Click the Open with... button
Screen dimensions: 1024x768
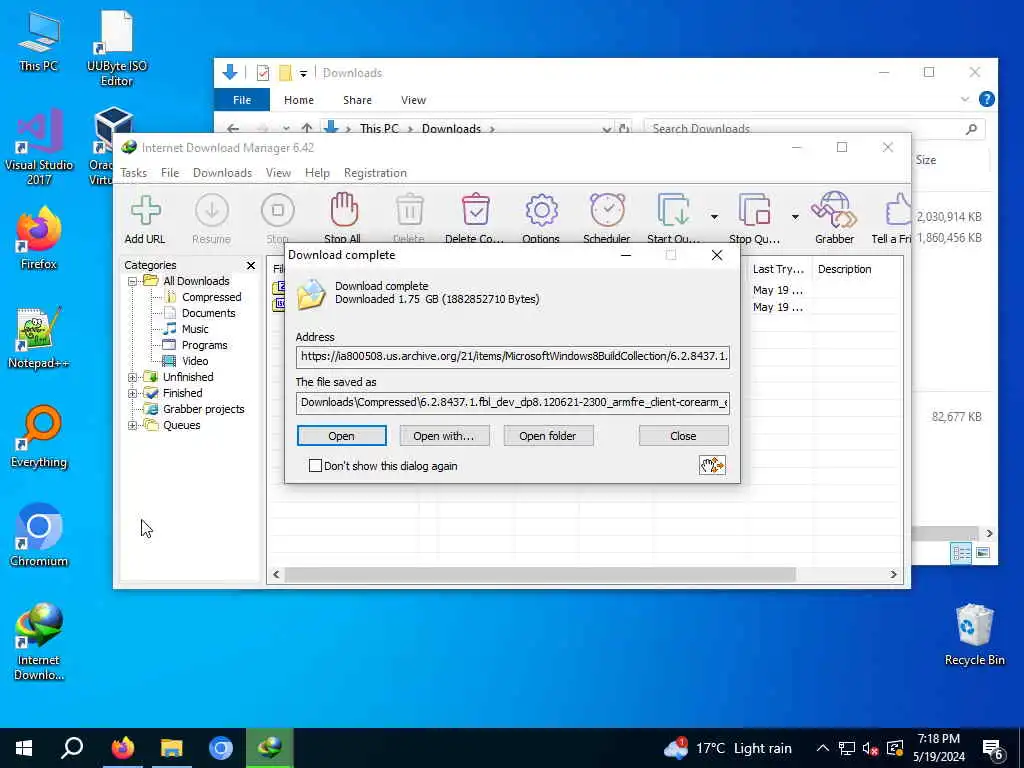pyautogui.click(x=444, y=436)
